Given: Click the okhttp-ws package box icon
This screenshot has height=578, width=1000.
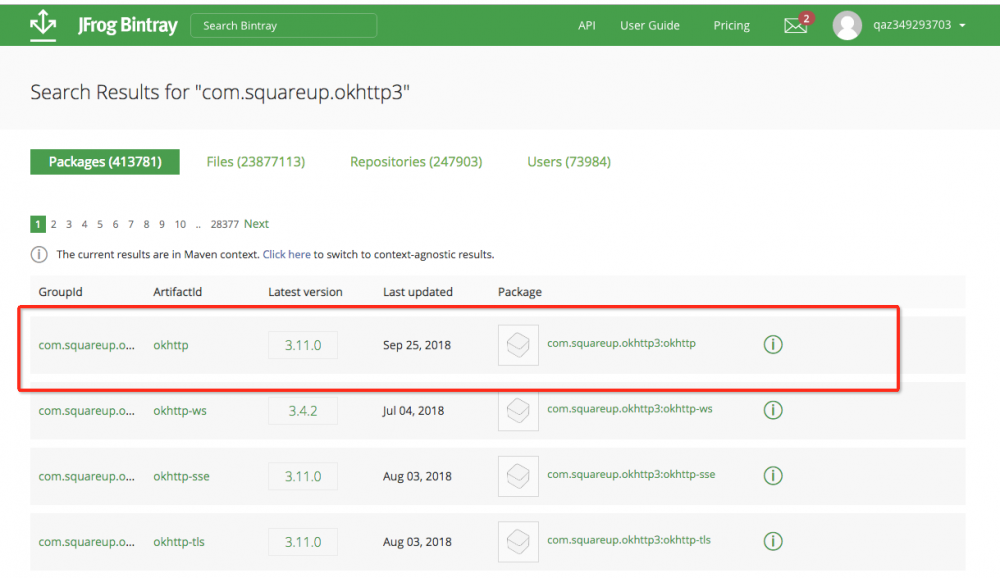Looking at the screenshot, I should pyautogui.click(x=518, y=410).
